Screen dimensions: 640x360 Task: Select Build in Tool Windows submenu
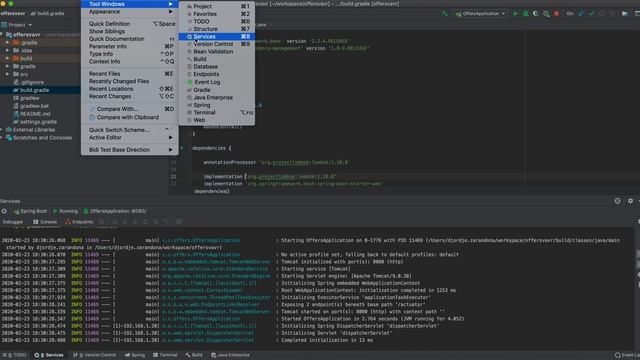(x=217, y=59)
